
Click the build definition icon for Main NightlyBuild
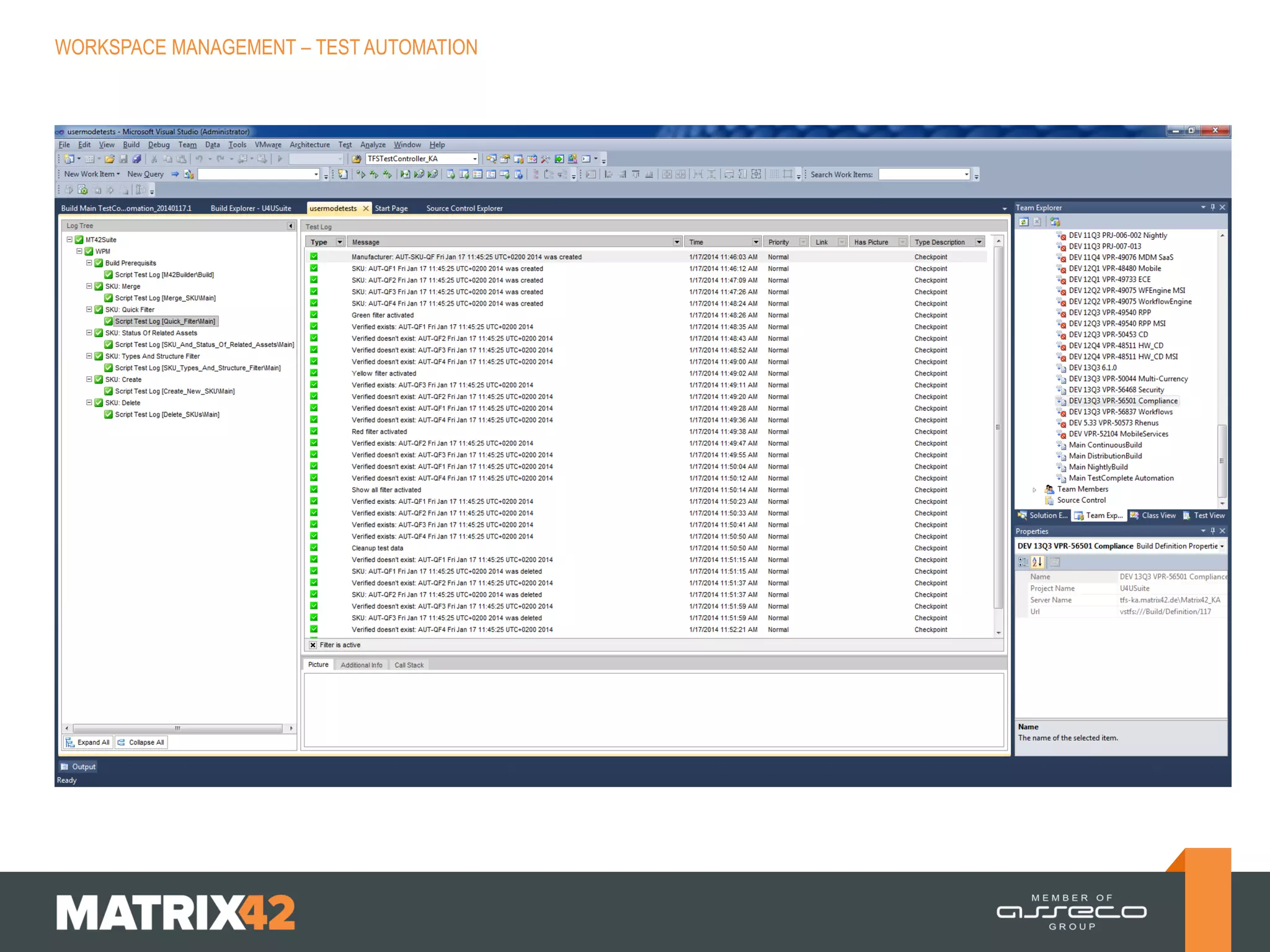(1061, 467)
